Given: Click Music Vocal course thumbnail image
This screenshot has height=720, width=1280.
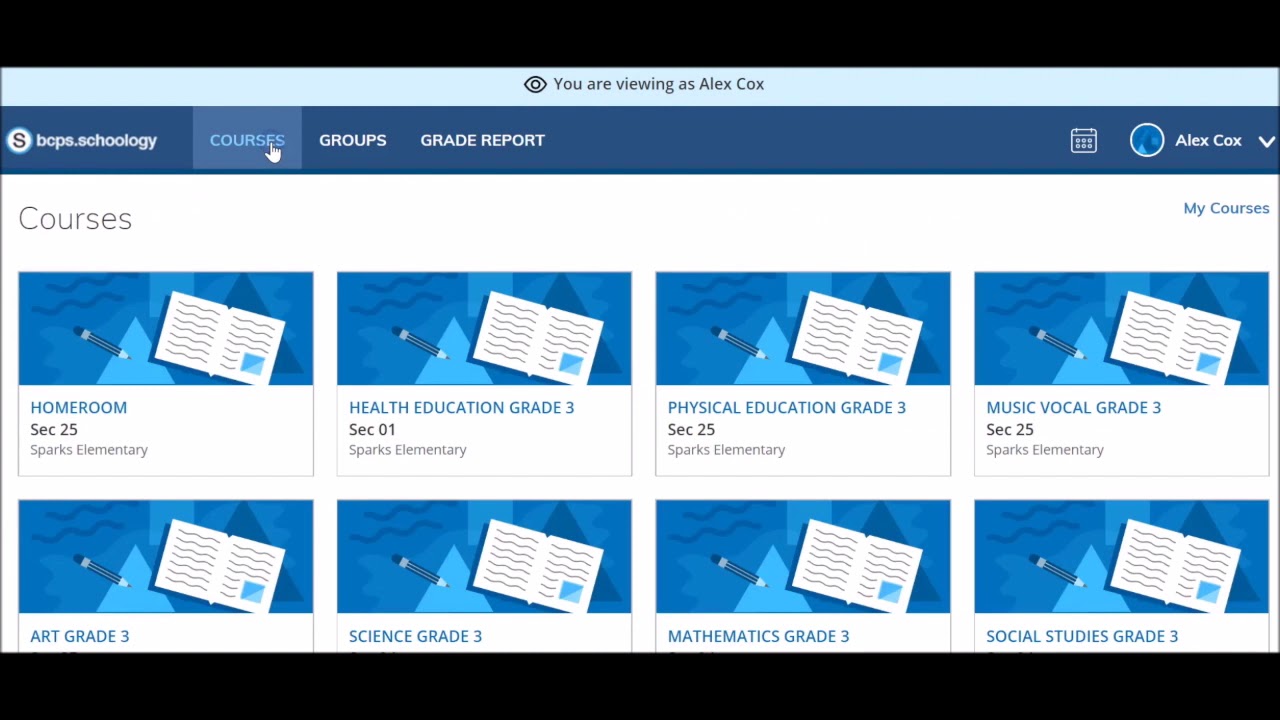Looking at the screenshot, I should [1121, 328].
